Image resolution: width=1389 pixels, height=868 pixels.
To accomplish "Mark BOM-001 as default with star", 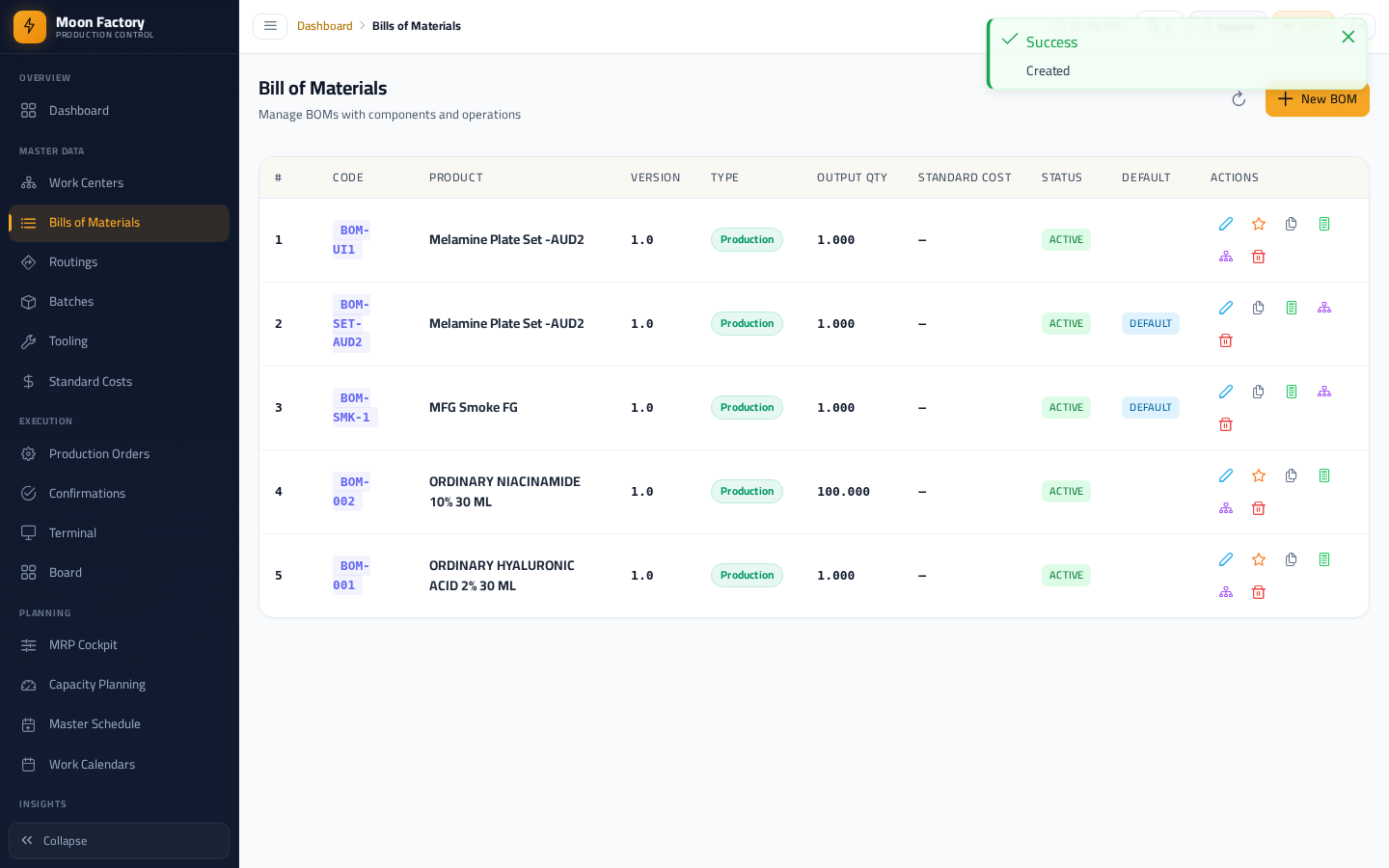I will pyautogui.click(x=1259, y=559).
